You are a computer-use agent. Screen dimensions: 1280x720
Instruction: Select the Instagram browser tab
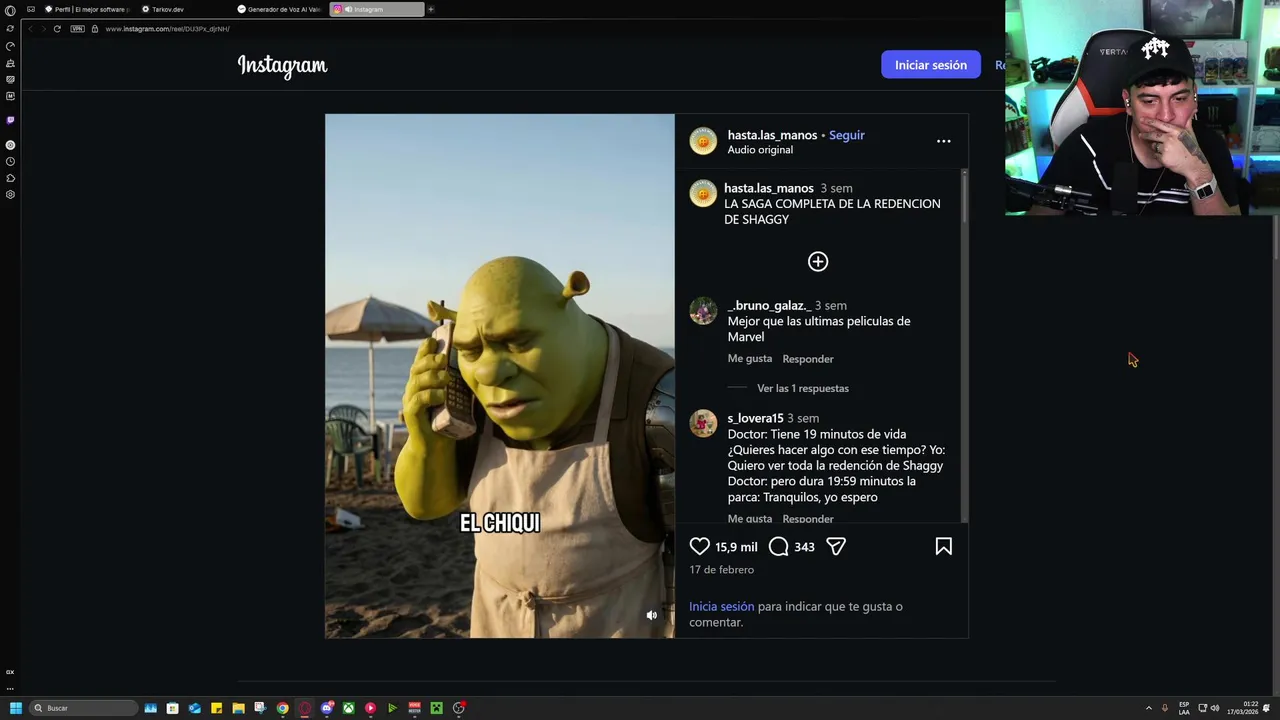tap(377, 9)
